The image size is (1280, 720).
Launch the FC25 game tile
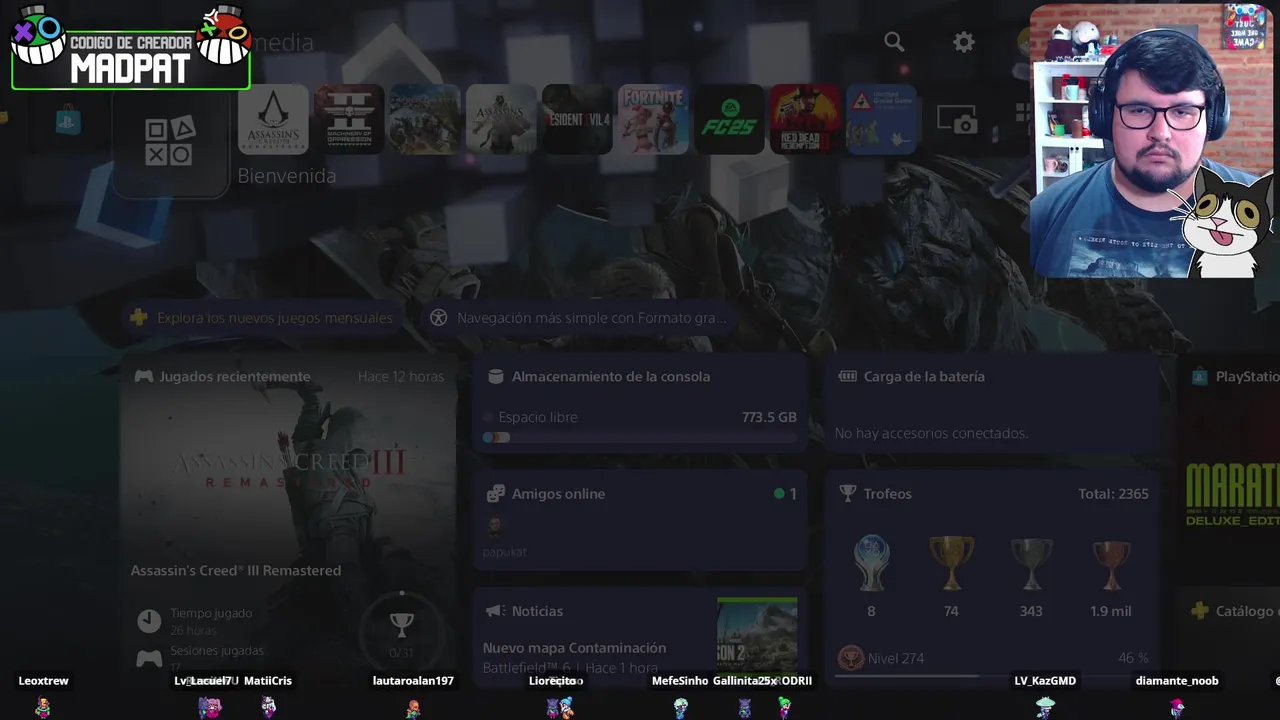(729, 119)
